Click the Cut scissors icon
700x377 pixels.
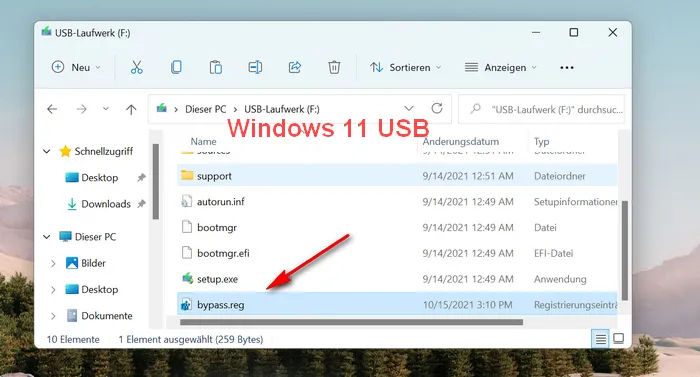(137, 67)
